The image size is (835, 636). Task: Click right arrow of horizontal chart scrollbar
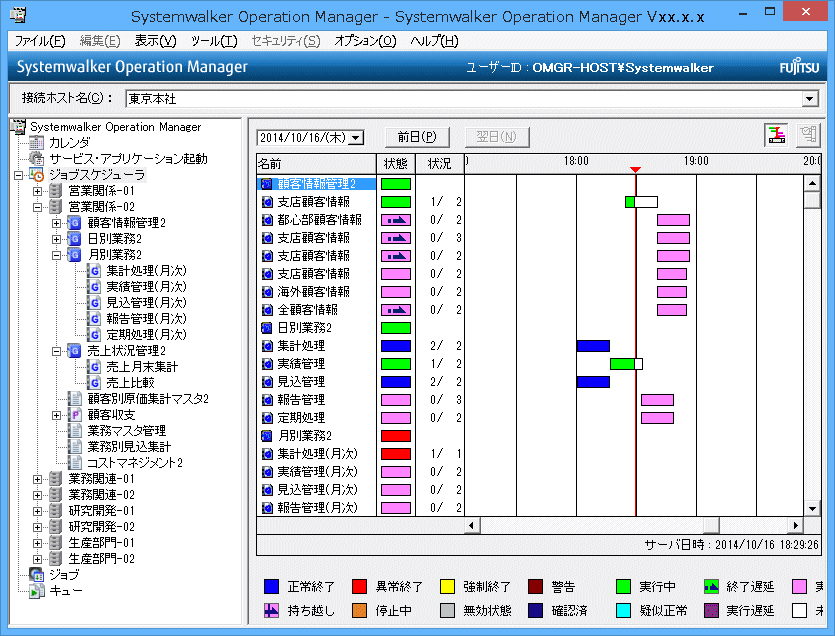tap(797, 526)
